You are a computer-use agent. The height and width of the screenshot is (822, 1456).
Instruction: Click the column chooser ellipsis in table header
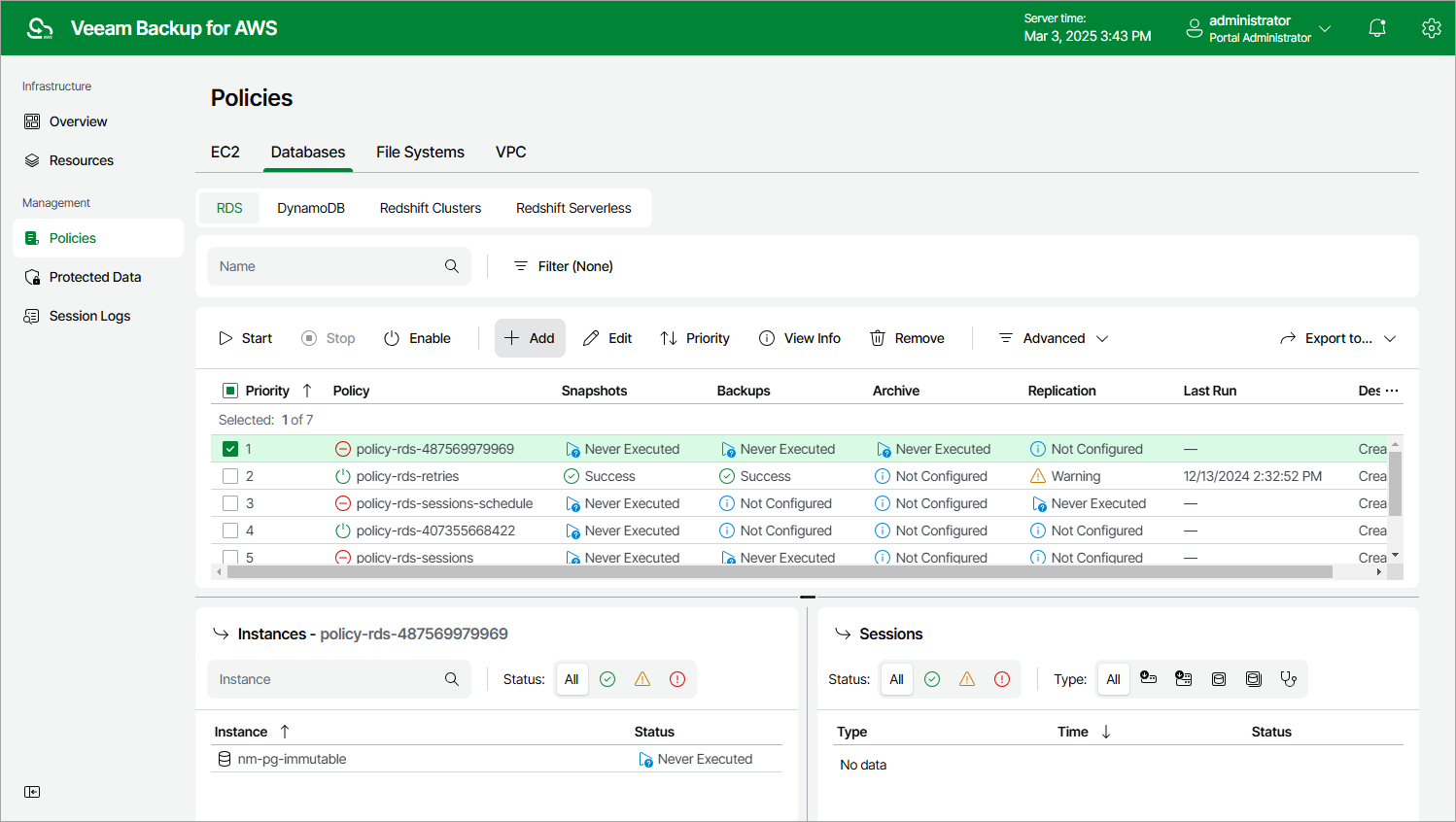click(x=1392, y=391)
